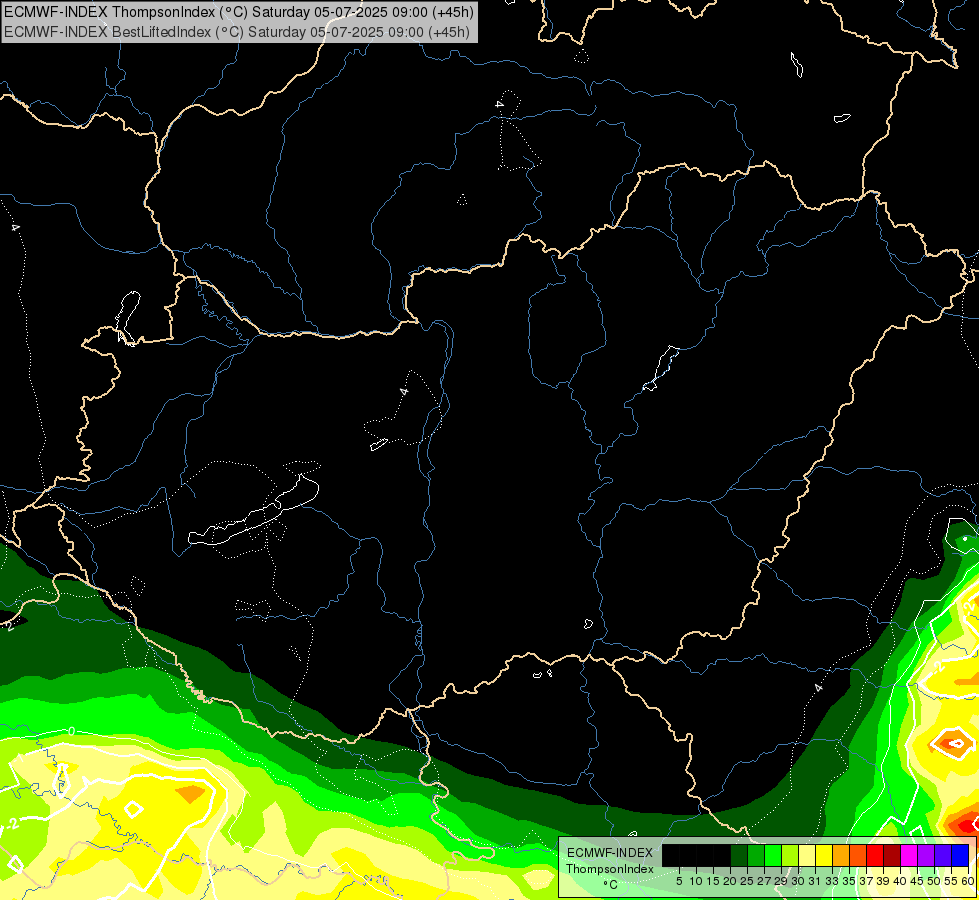Select the indigo legend swatch
979x900 pixels.
coord(943,855)
